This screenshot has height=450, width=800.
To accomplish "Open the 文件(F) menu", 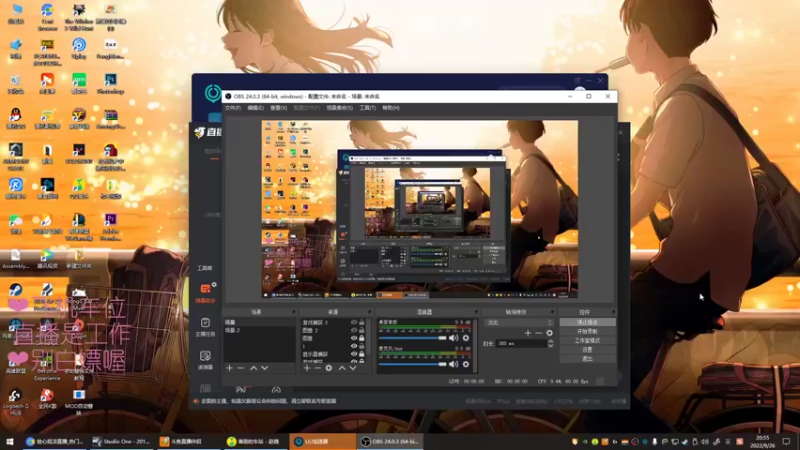I will pyautogui.click(x=232, y=108).
